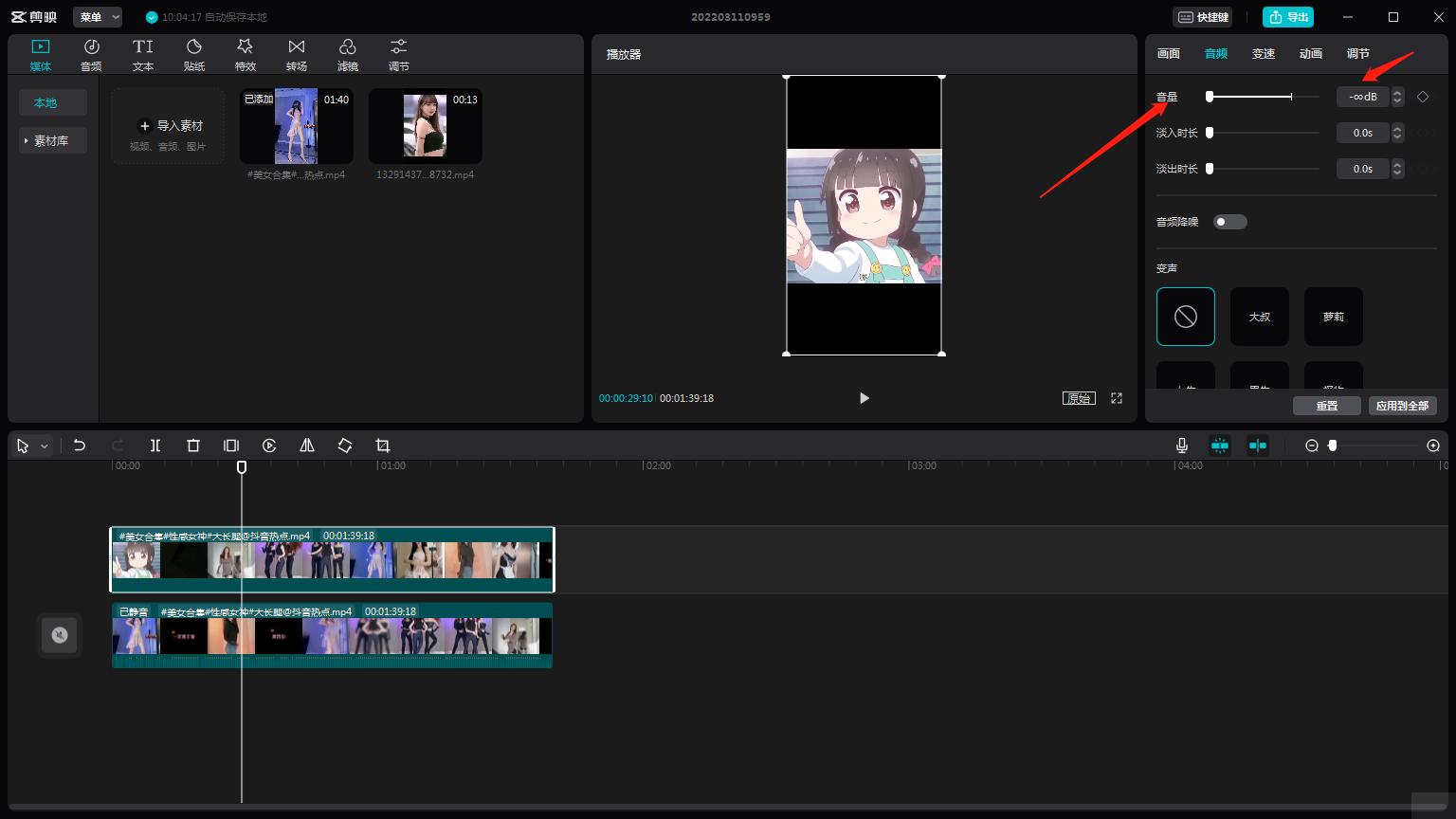Click the 音量 volume slider track
Screen dimensions: 1456x819
tap(1263, 97)
